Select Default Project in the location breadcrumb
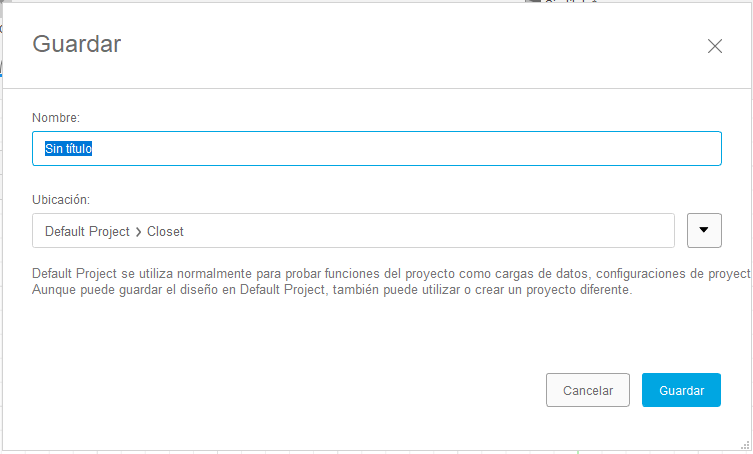The width and height of the screenshot is (753, 454). click(x=87, y=231)
